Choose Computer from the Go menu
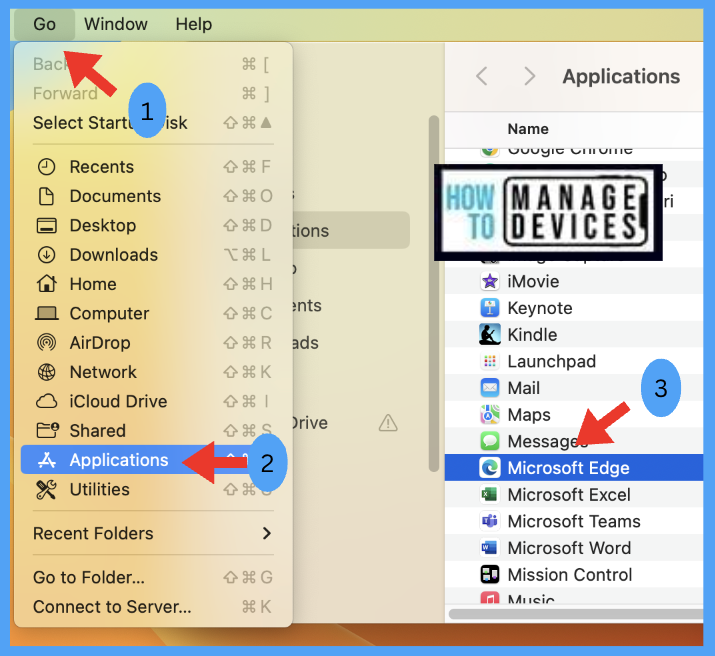This screenshot has height=656, width=715. pos(153,313)
